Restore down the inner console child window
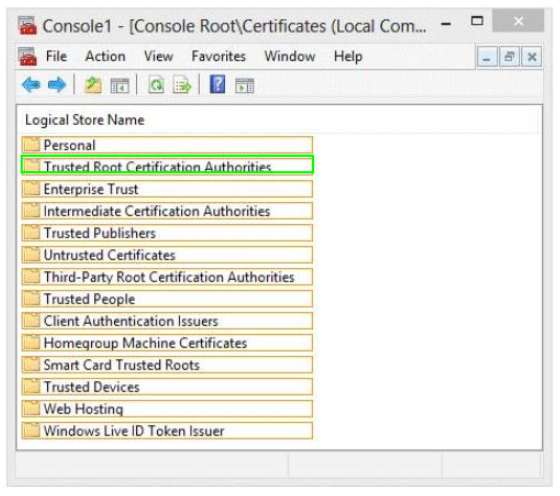The height and width of the screenshot is (496, 560). point(509,57)
